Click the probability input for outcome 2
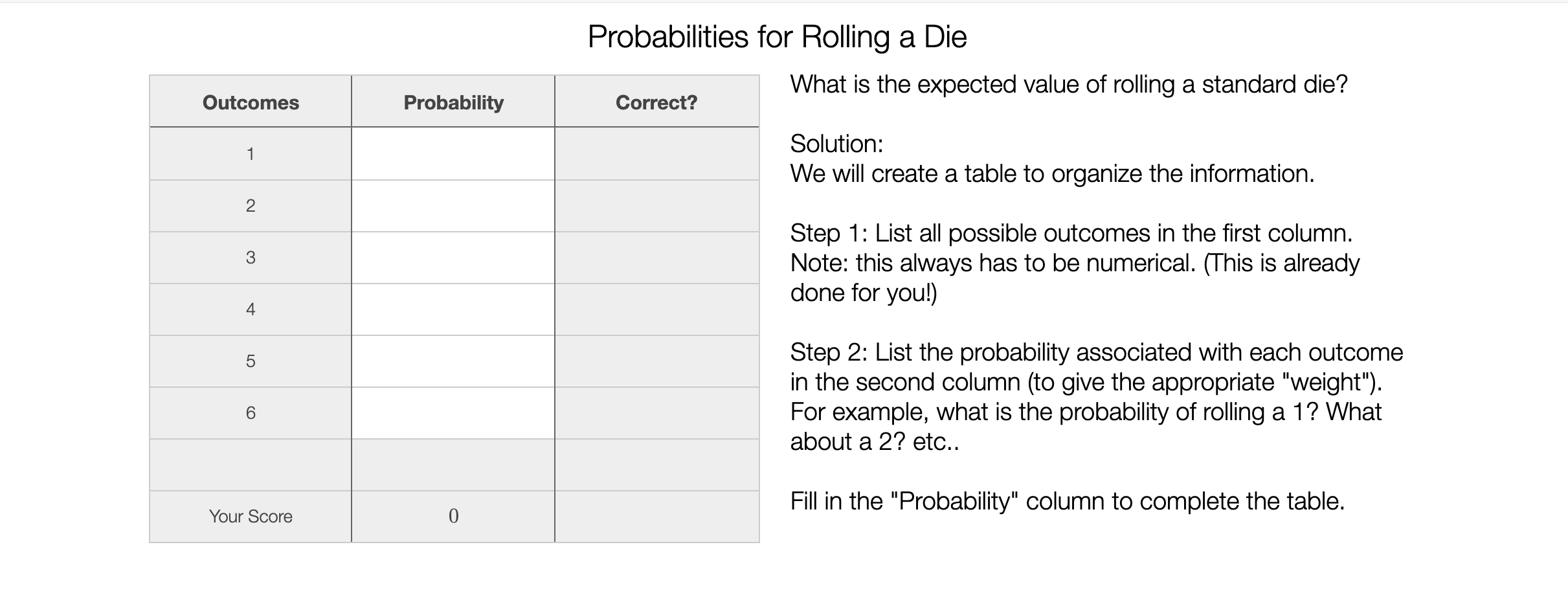Viewport: 1568px width, 593px height. pos(453,206)
